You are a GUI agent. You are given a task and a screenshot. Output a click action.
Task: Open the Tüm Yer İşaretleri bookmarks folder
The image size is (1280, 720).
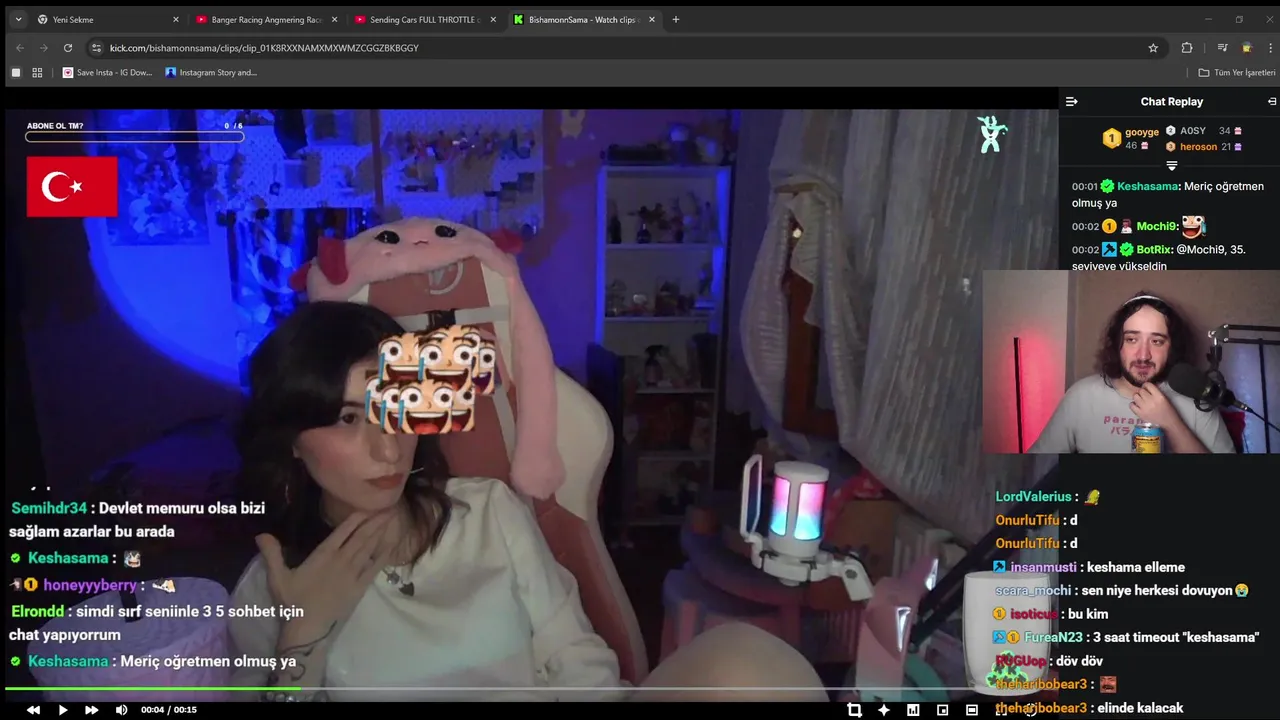pos(1237,72)
